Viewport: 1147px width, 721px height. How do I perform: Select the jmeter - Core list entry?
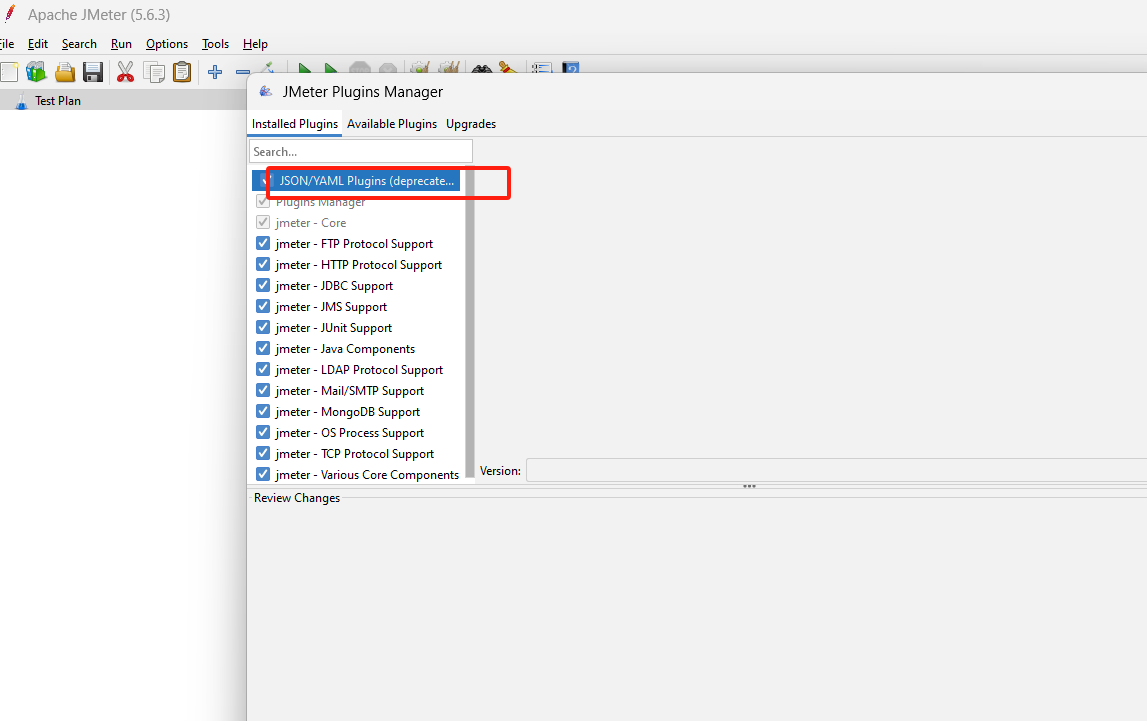358,222
